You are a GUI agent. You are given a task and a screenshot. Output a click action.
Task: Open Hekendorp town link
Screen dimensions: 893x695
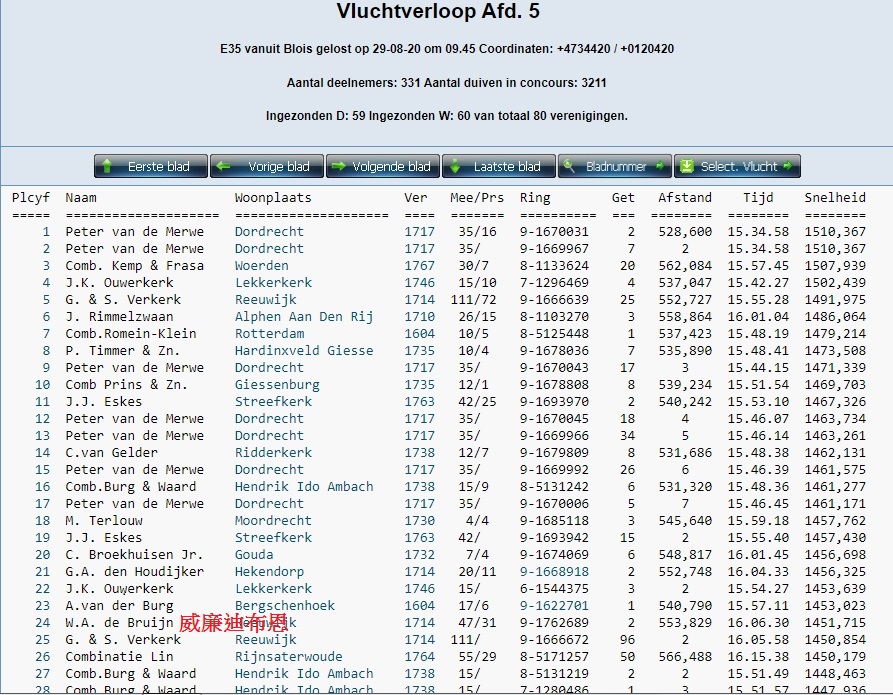(x=269, y=572)
